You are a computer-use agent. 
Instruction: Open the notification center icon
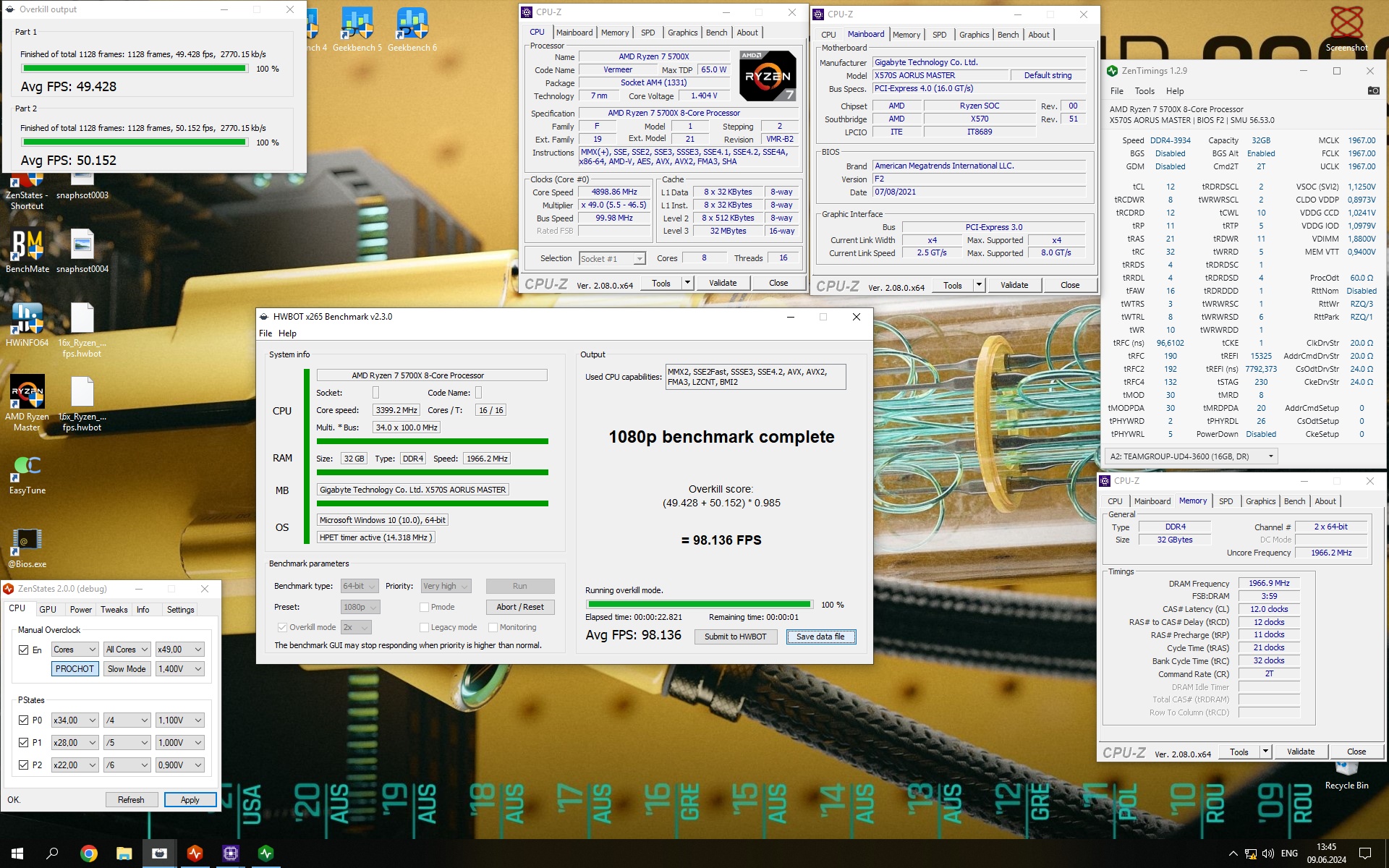click(x=1365, y=854)
